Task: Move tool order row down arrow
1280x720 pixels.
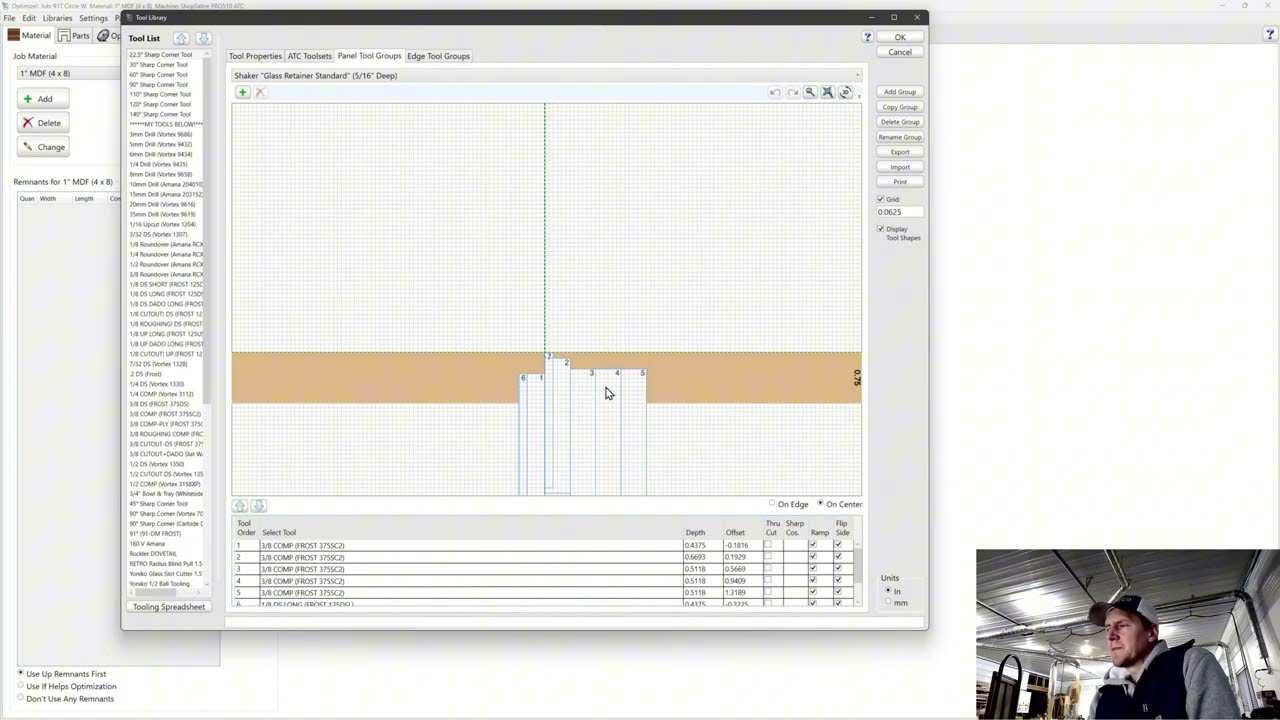Action: coord(258,506)
